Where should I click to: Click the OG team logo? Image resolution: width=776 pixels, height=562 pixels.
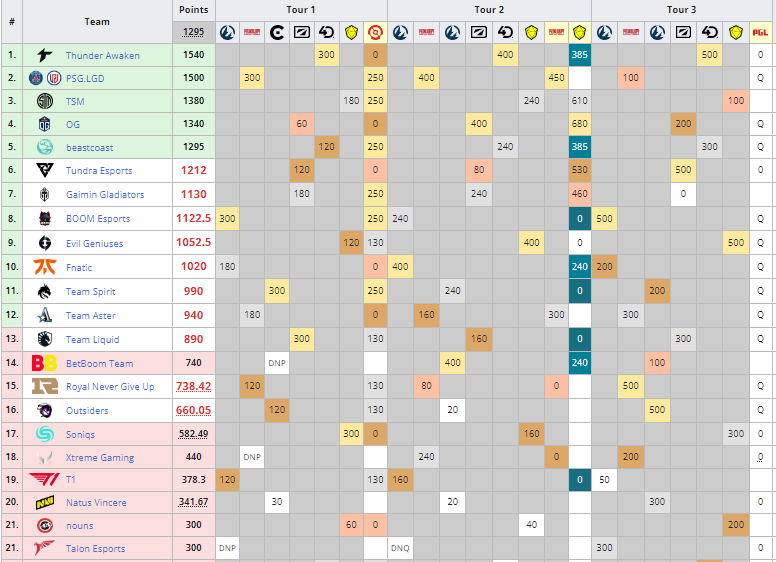pos(45,124)
